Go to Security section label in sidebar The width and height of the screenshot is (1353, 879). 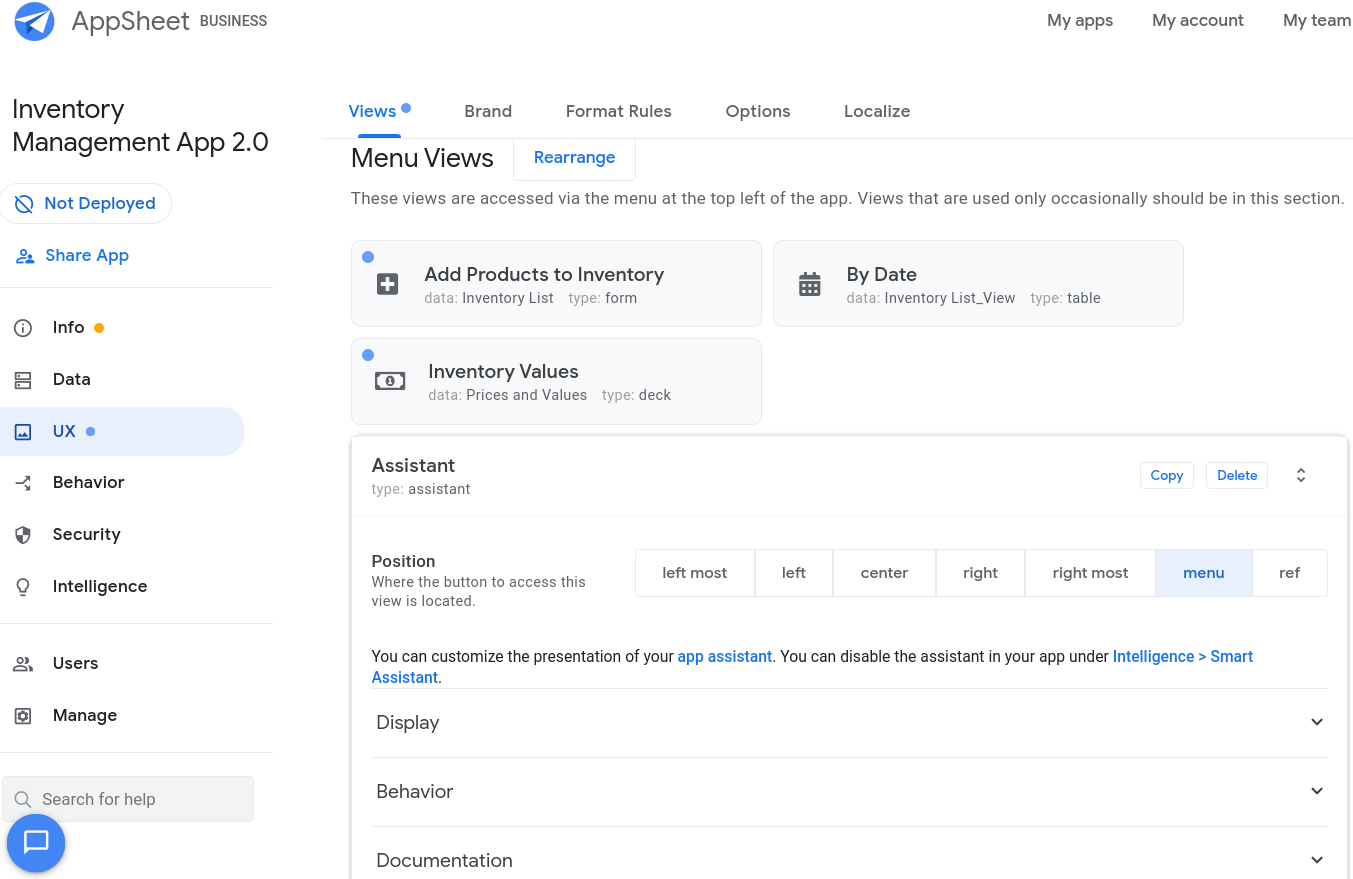pyautogui.click(x=87, y=535)
